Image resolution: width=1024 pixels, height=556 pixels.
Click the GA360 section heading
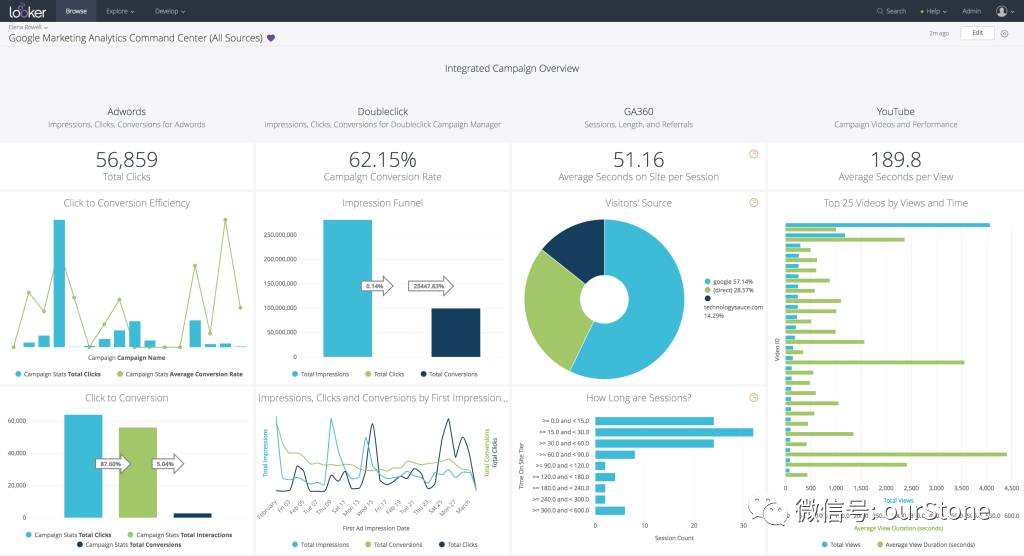tap(639, 112)
